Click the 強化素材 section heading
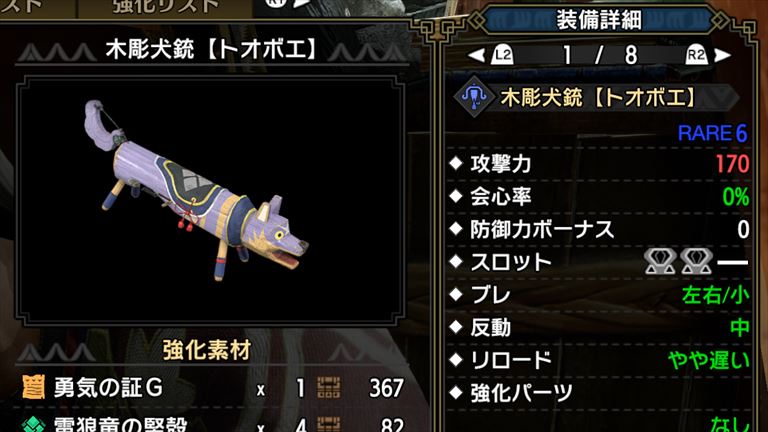The image size is (768, 432). point(207,350)
